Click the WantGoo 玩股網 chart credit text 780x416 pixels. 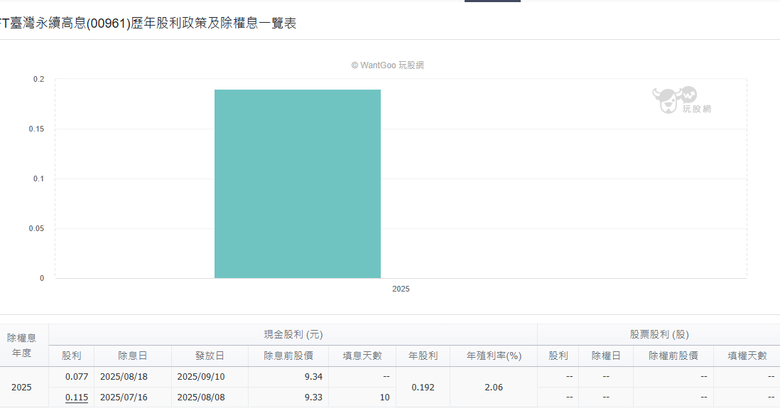(388, 65)
